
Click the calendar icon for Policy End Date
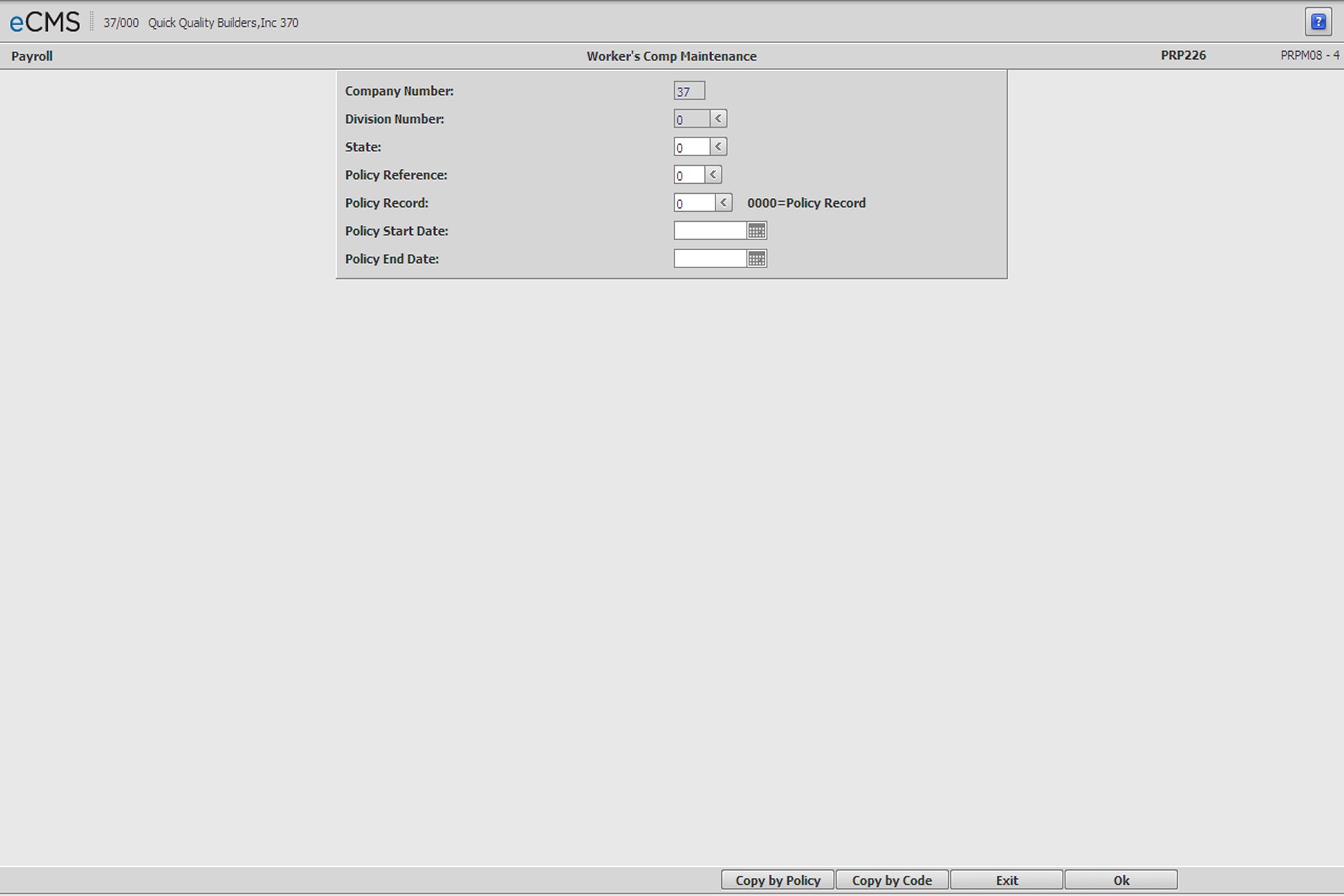[757, 259]
